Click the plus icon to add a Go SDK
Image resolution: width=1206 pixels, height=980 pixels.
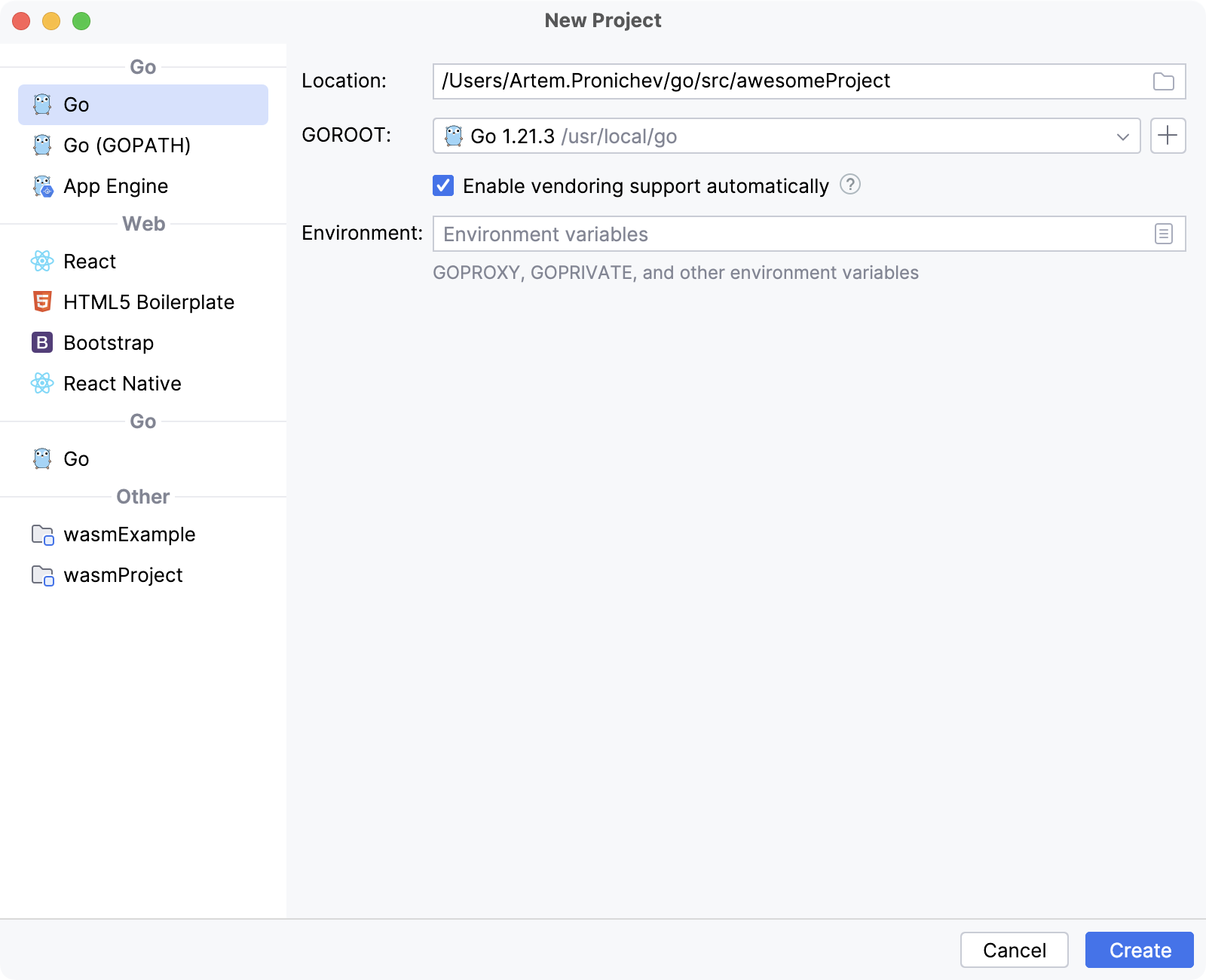tap(1168, 136)
